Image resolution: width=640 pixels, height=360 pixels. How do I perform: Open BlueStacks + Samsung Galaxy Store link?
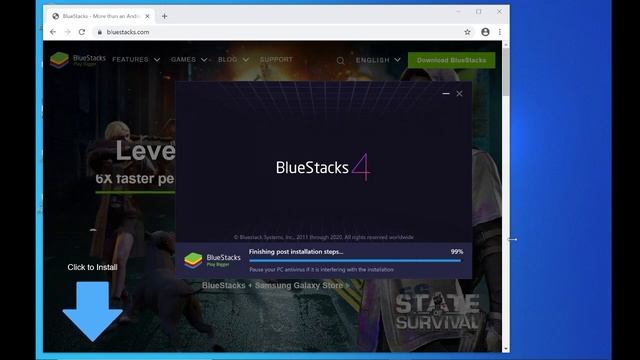[276, 285]
